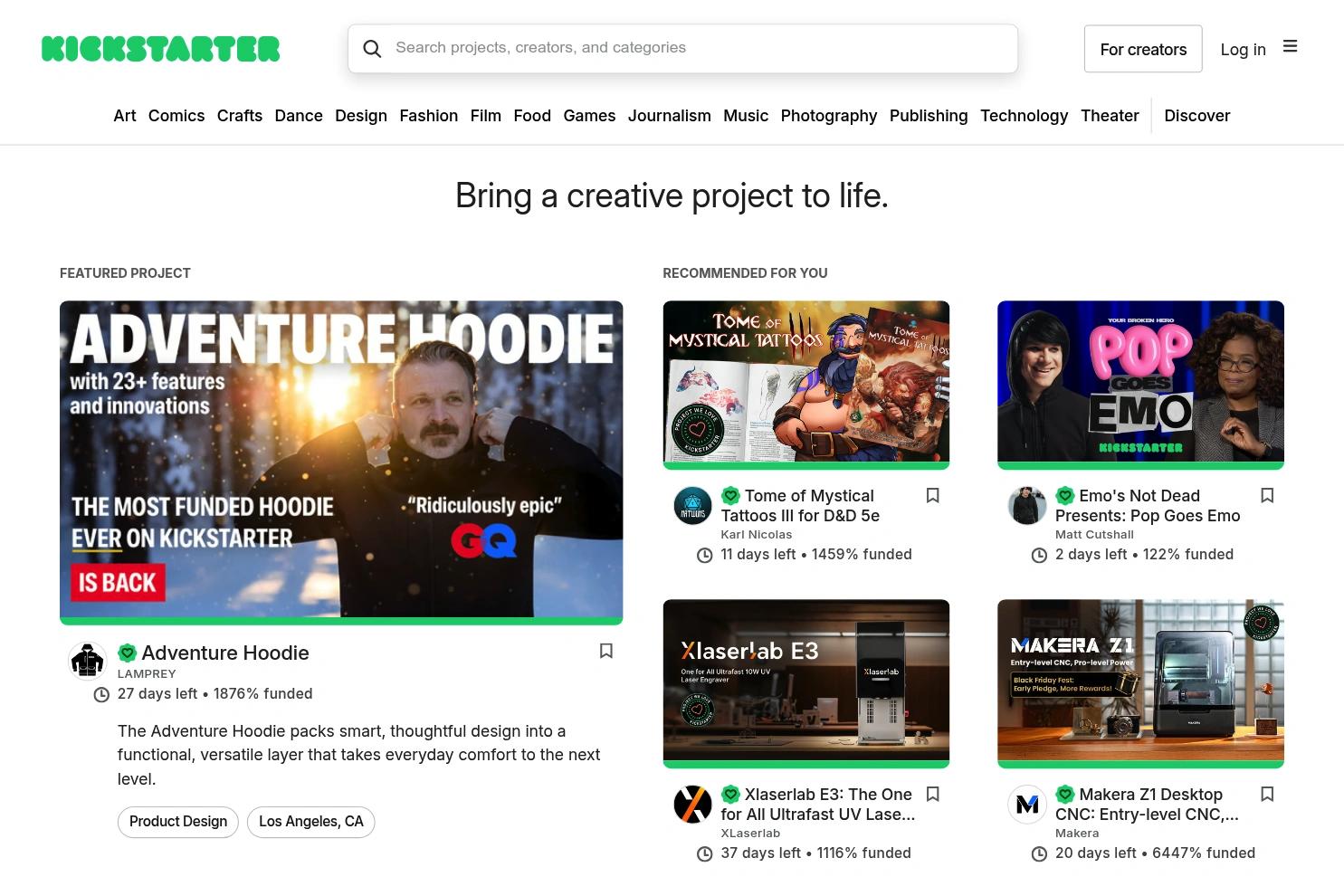Screen dimensions: 1344x896
Task: Click clock icon next to 20 days left
Action: click(x=1039, y=853)
